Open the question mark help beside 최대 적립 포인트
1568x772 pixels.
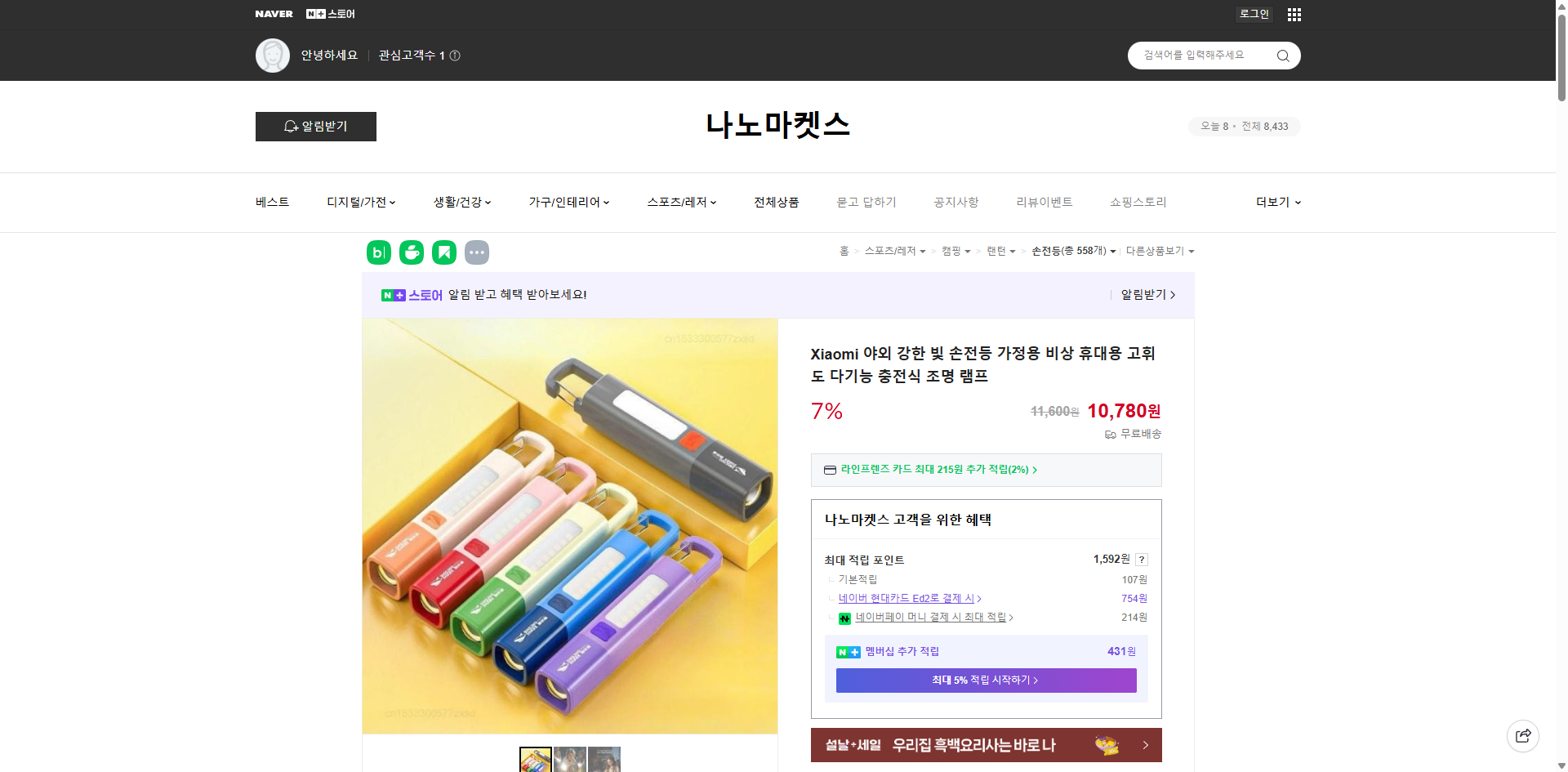click(x=1142, y=560)
